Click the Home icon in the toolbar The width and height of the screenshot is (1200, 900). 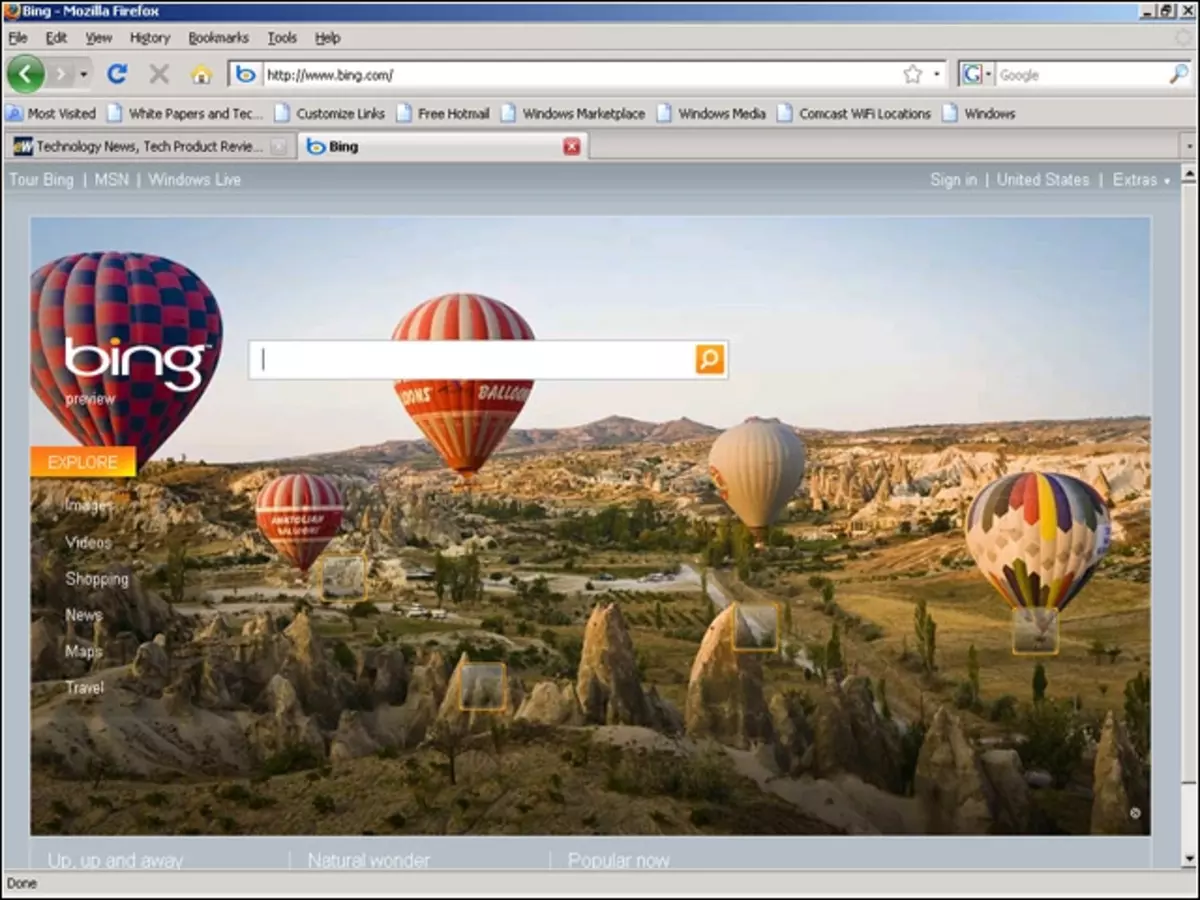pos(203,73)
